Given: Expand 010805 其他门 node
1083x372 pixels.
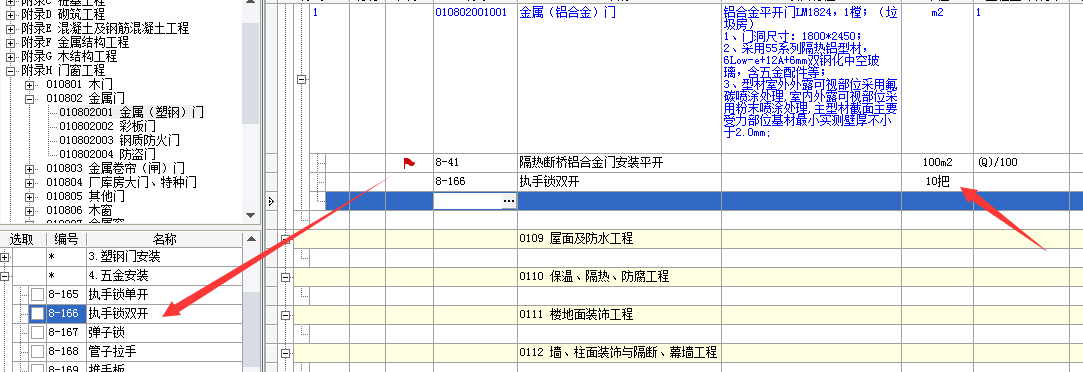Looking at the screenshot, I should click(x=30, y=196).
